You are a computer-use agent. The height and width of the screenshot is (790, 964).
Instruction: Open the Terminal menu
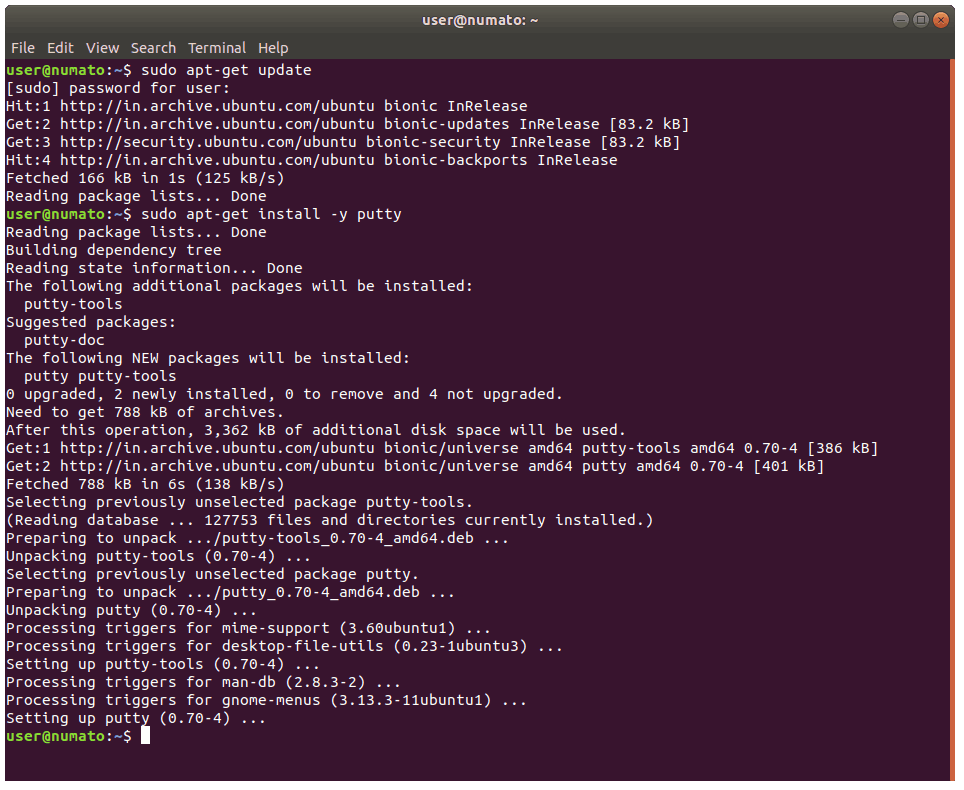pos(217,48)
